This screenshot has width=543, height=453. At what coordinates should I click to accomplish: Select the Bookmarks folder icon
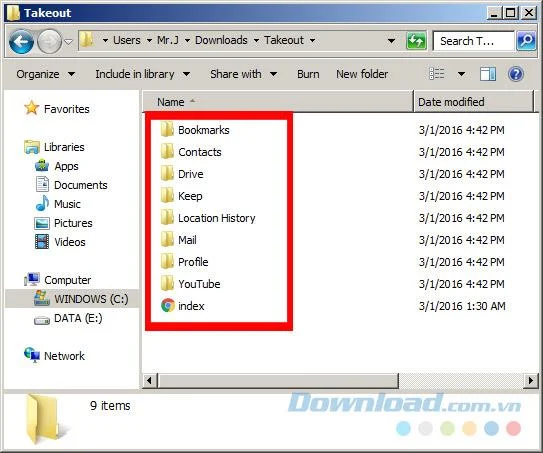[168, 130]
